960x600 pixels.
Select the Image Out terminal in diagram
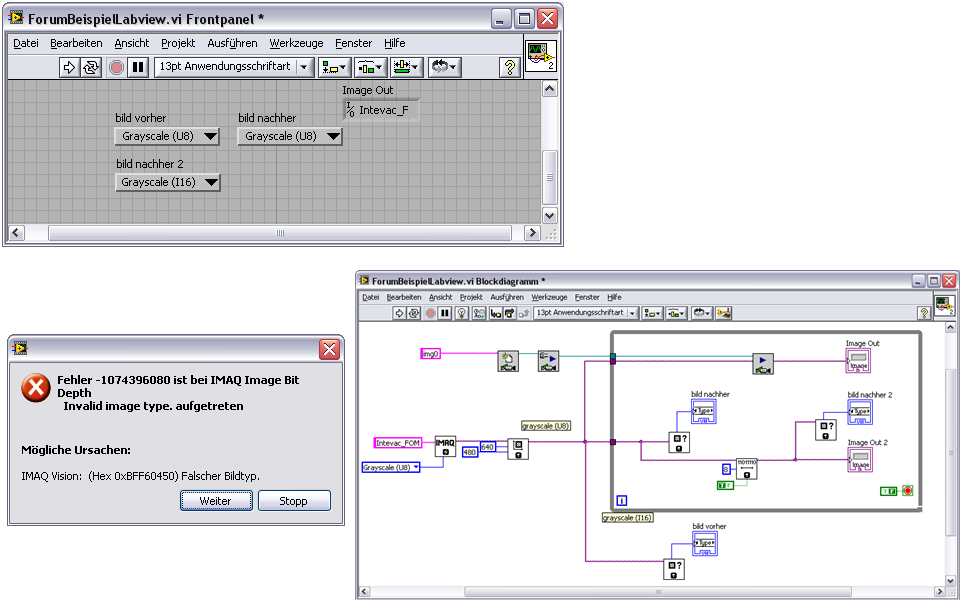tap(858, 361)
